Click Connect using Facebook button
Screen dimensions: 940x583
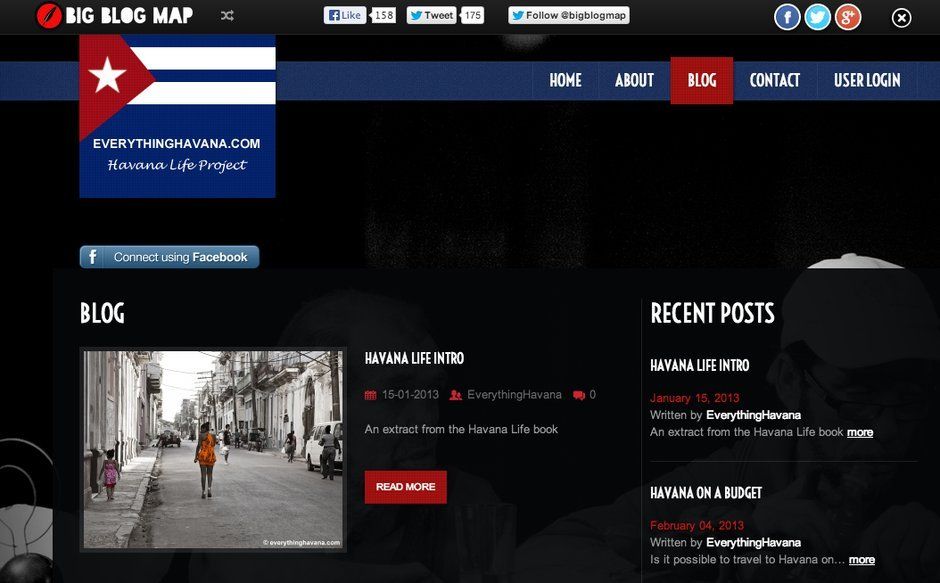coord(170,257)
